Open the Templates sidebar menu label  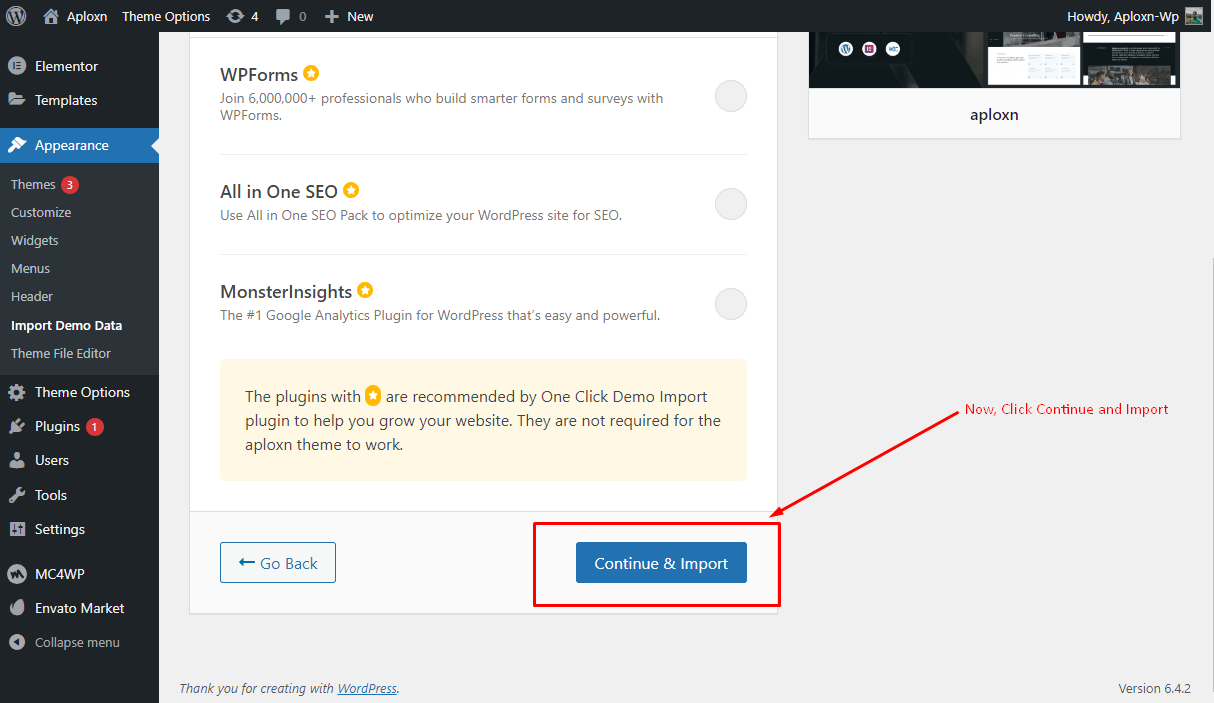(x=66, y=100)
